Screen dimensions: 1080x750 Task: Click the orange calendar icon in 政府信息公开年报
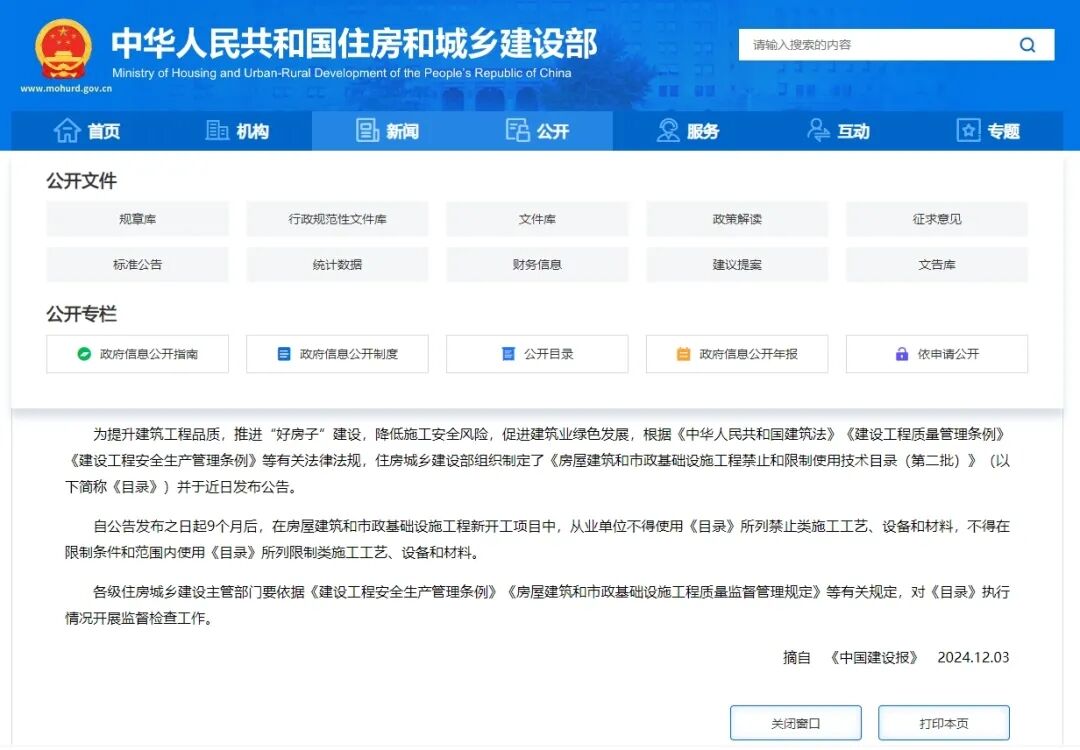tap(683, 354)
